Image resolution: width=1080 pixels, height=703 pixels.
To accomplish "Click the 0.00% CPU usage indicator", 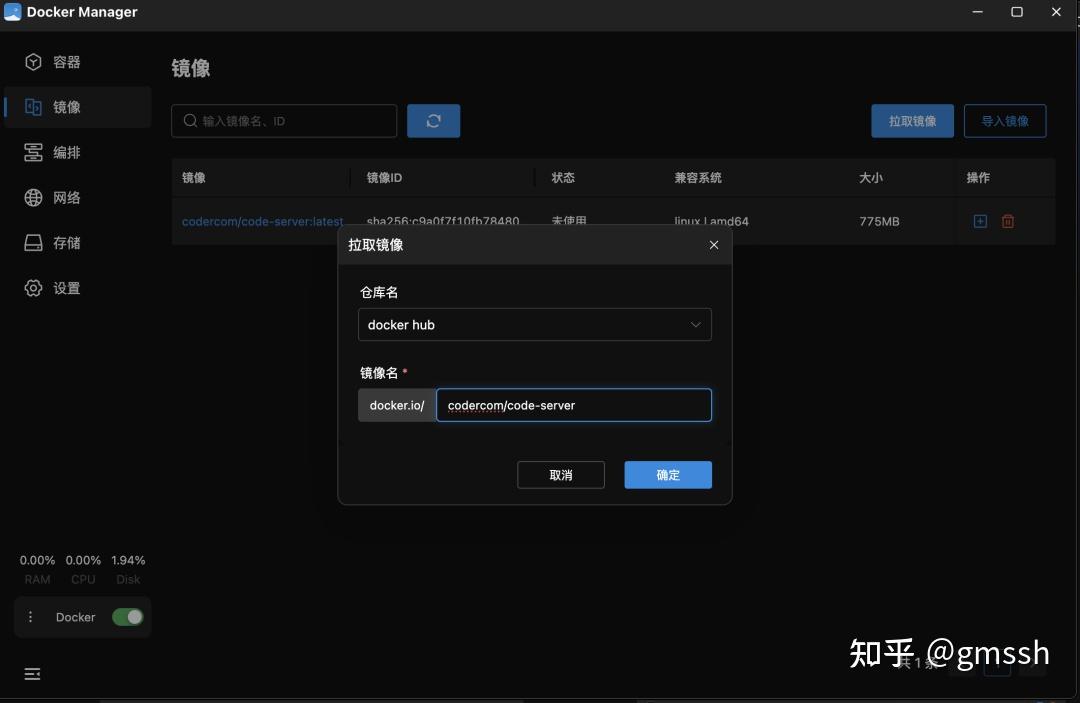I will (x=83, y=569).
